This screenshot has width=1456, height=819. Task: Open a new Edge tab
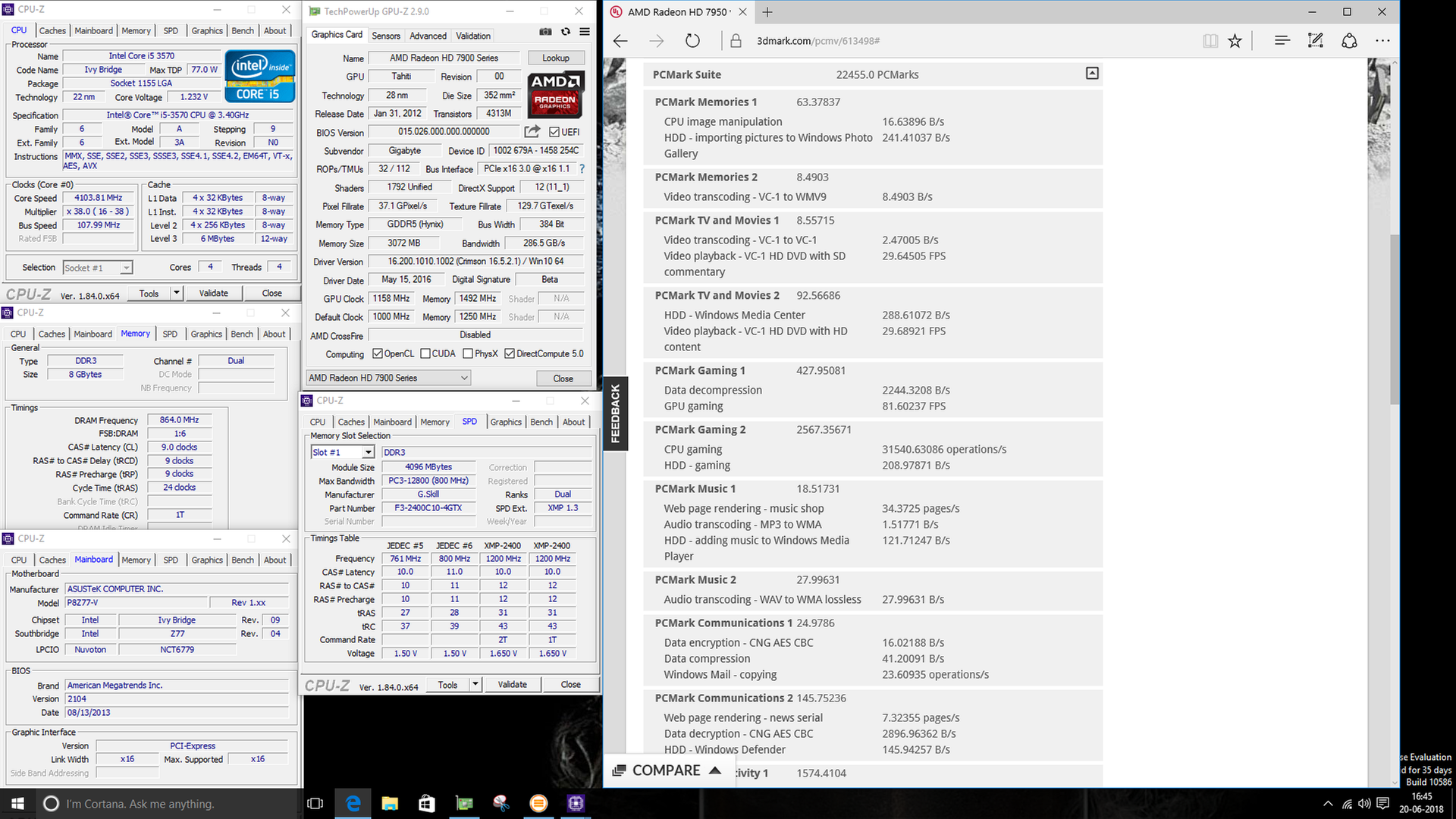tap(767, 12)
